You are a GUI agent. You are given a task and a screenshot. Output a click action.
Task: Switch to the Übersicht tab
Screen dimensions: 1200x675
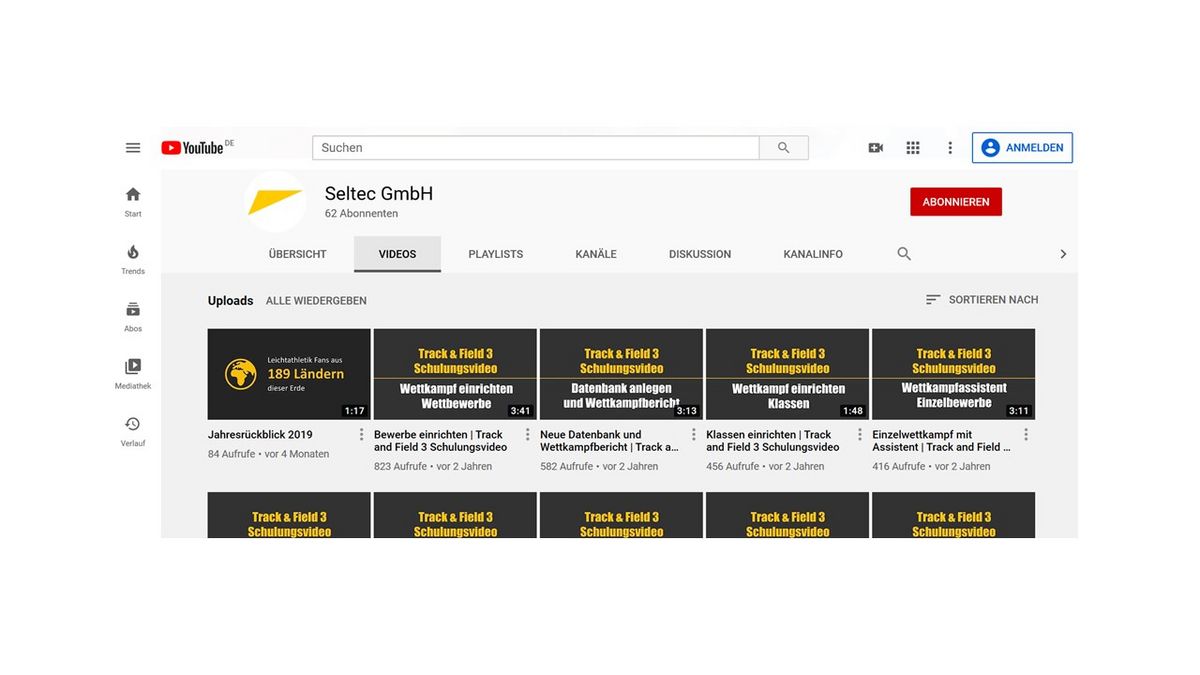pyautogui.click(x=298, y=254)
